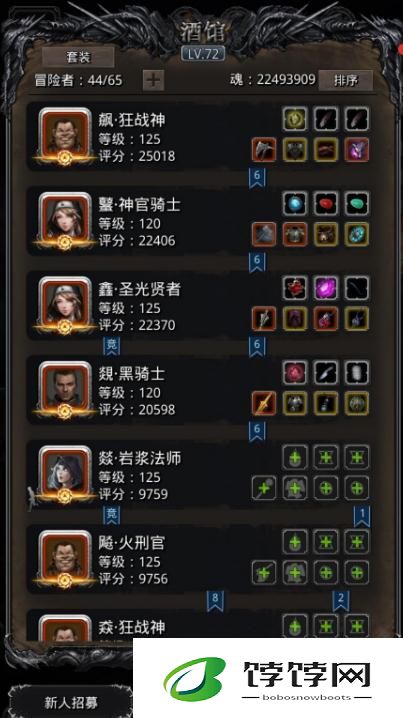Viewport: 403px width, 718px height.
Task: Click the LV.72 tavern level badge
Action: 203,54
